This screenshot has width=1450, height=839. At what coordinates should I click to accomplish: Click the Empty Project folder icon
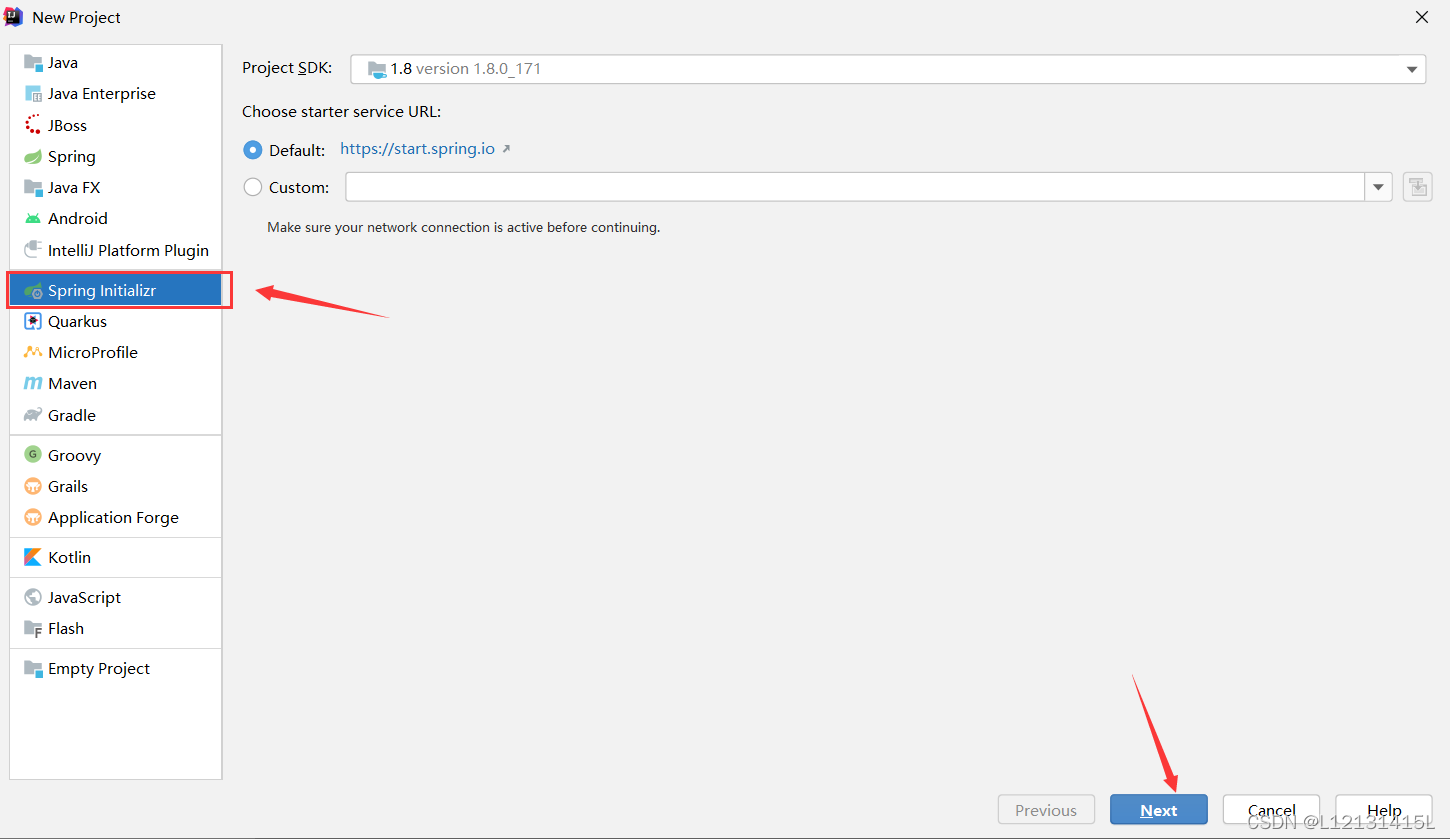(x=33, y=668)
